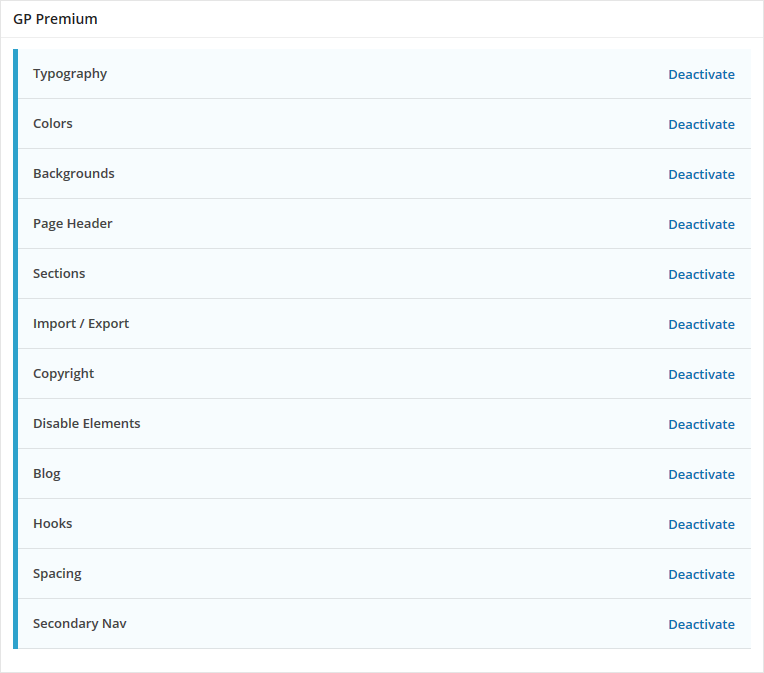
Task: Deactivate the Spacing module
Action: pyautogui.click(x=701, y=575)
